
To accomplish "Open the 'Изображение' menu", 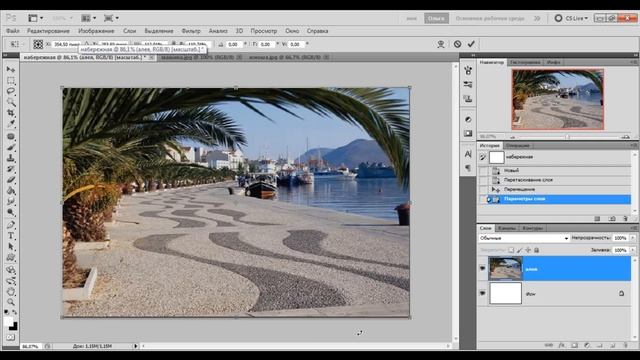I will (96, 31).
